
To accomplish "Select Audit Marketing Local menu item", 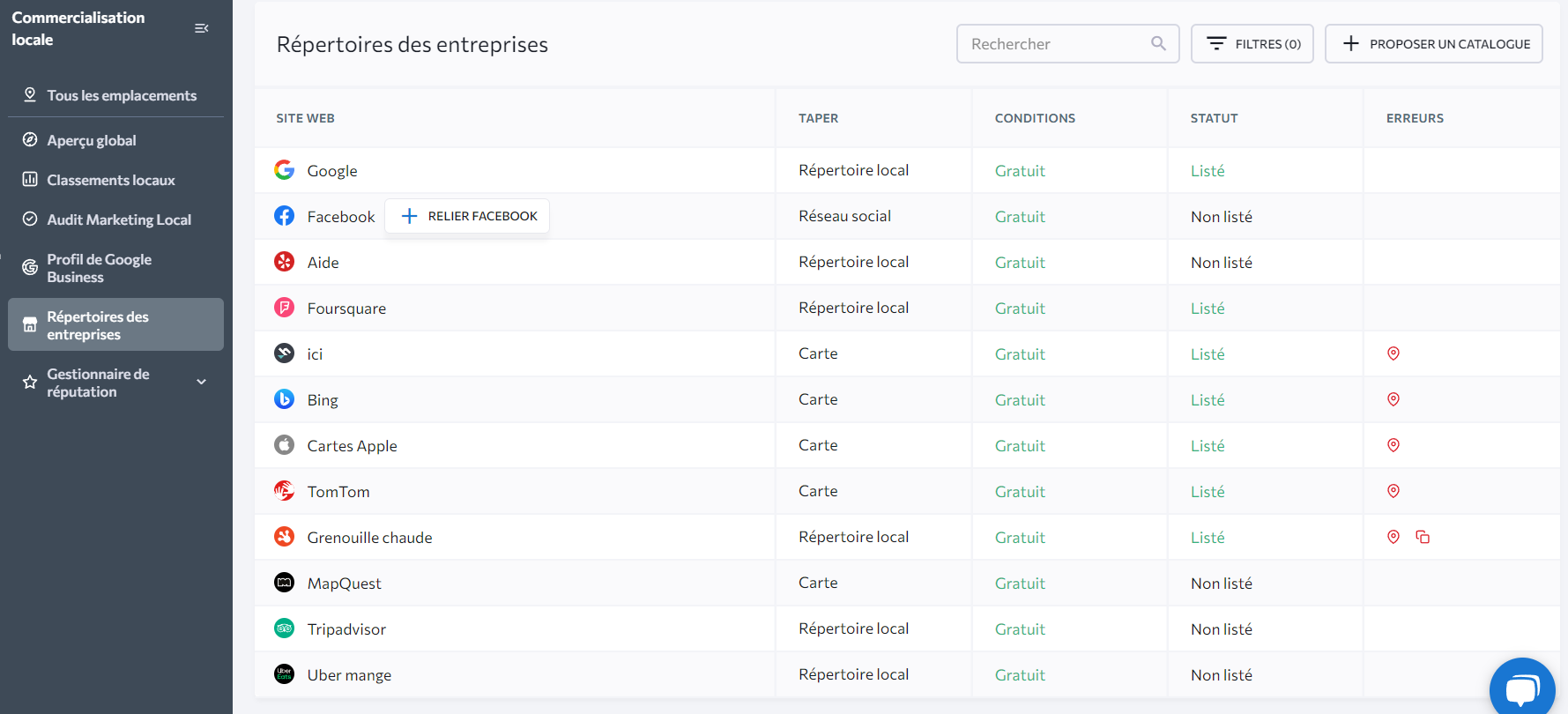I will click(x=119, y=219).
